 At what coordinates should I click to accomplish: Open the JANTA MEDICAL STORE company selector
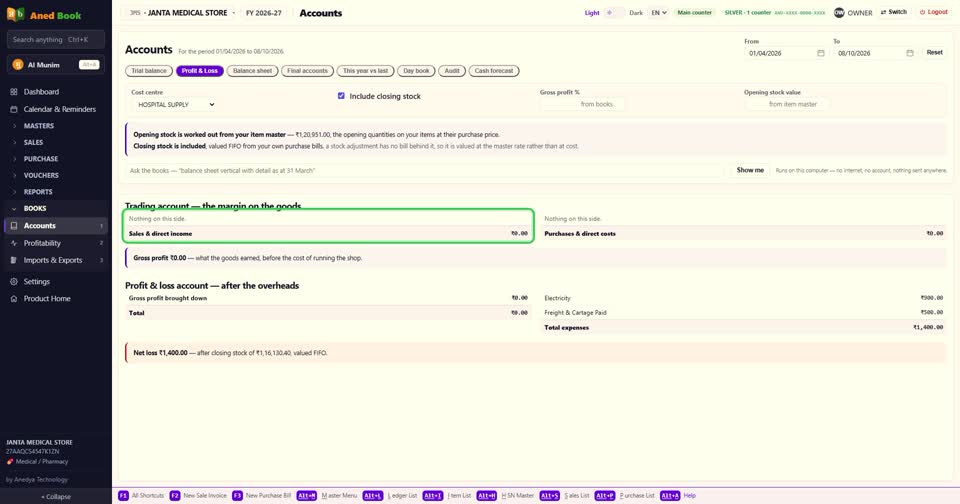point(181,13)
